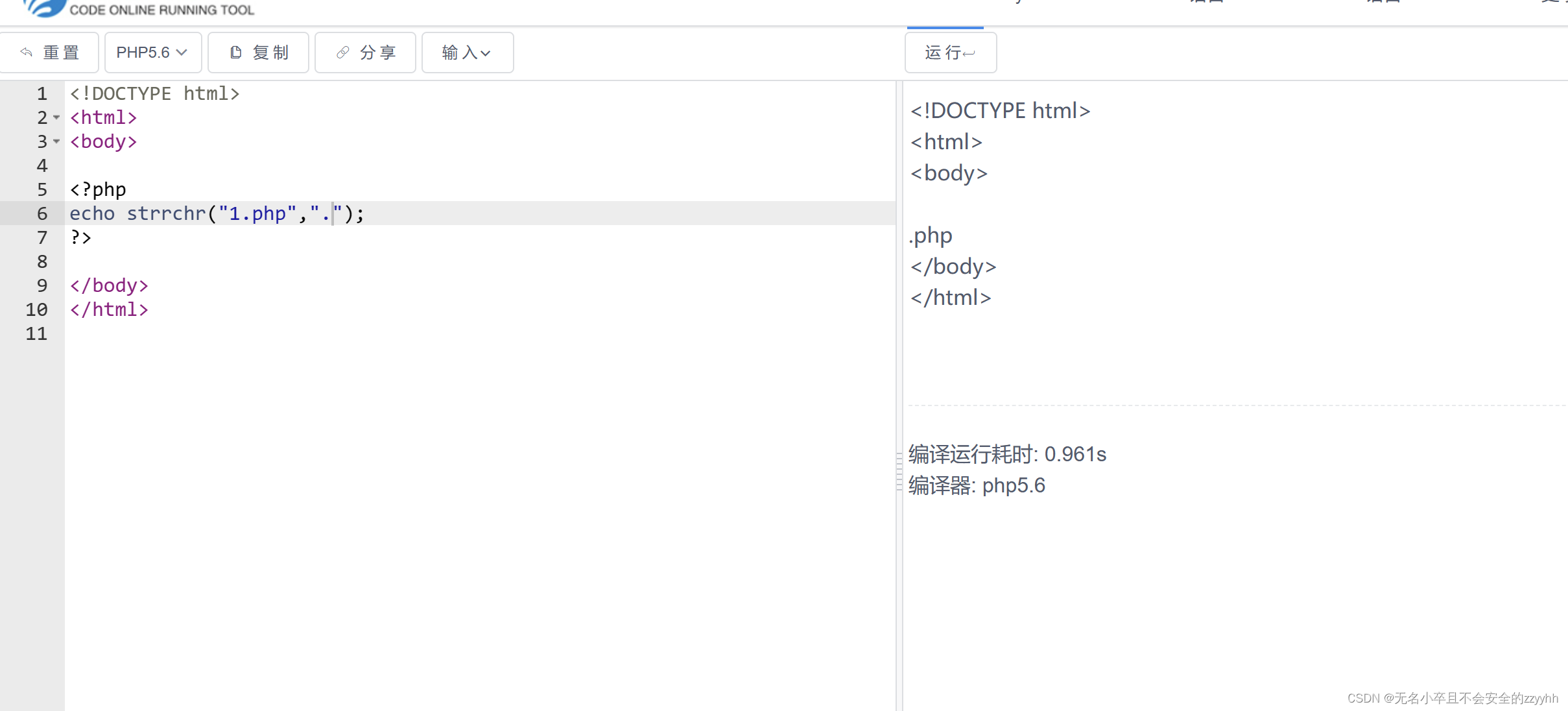
Task: Click the 重置 reset button
Action: (x=49, y=53)
